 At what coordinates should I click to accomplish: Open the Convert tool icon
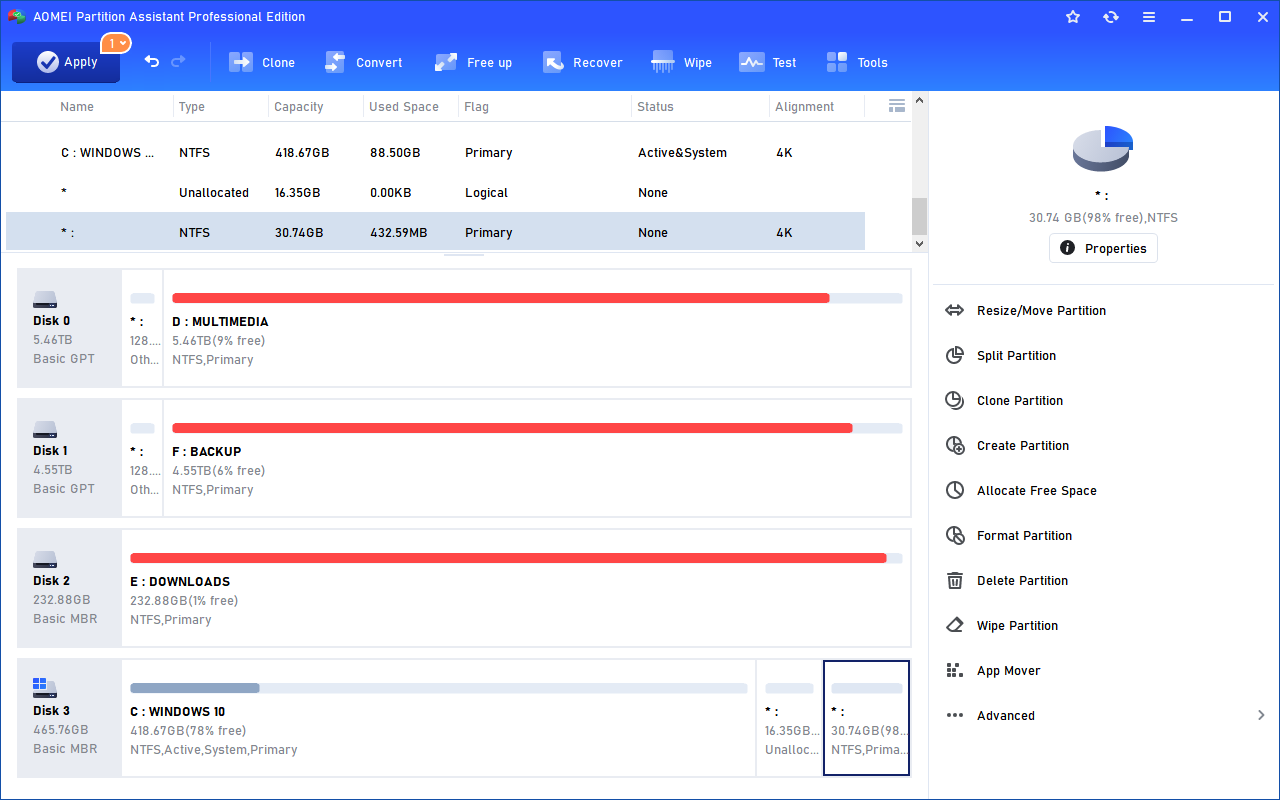[335, 62]
